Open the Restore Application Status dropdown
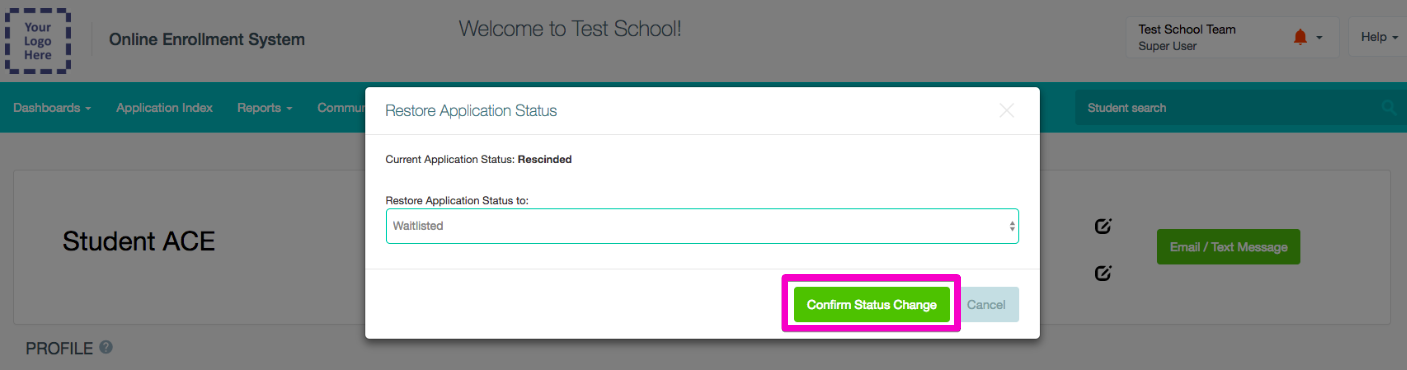Viewport: 1407px width, 370px height. point(702,226)
